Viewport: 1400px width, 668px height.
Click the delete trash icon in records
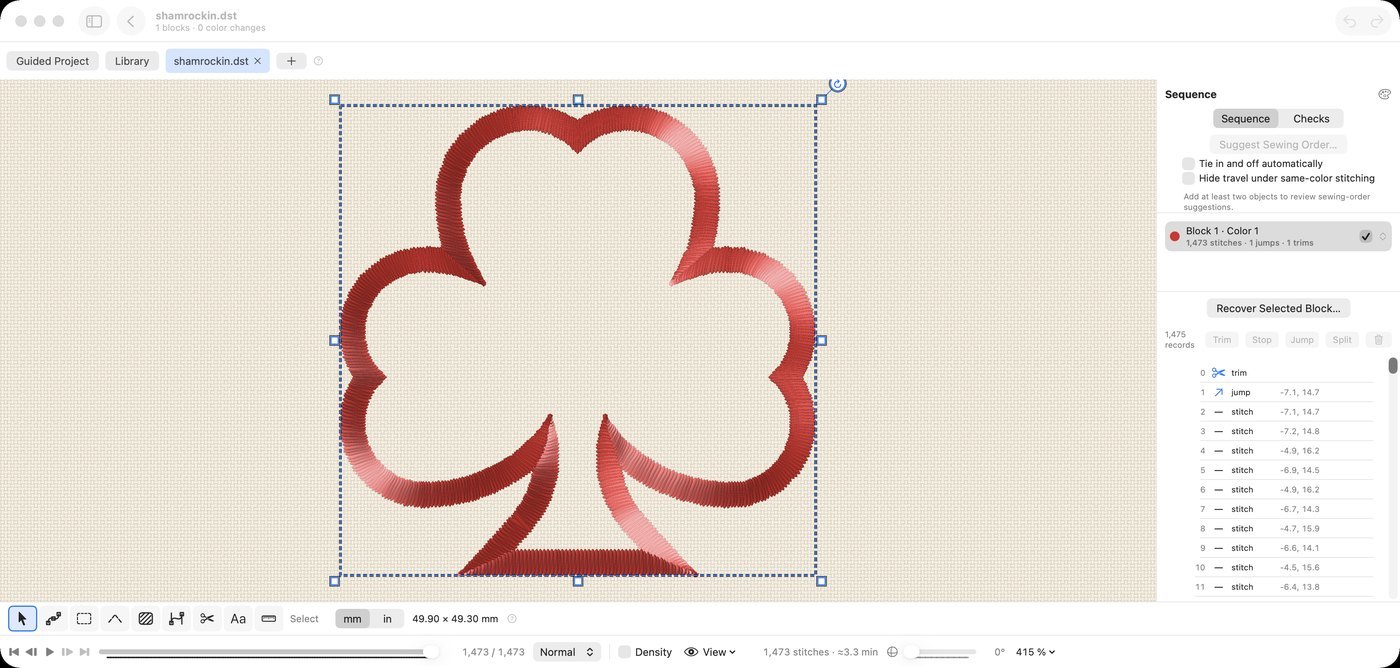[x=1378, y=340]
